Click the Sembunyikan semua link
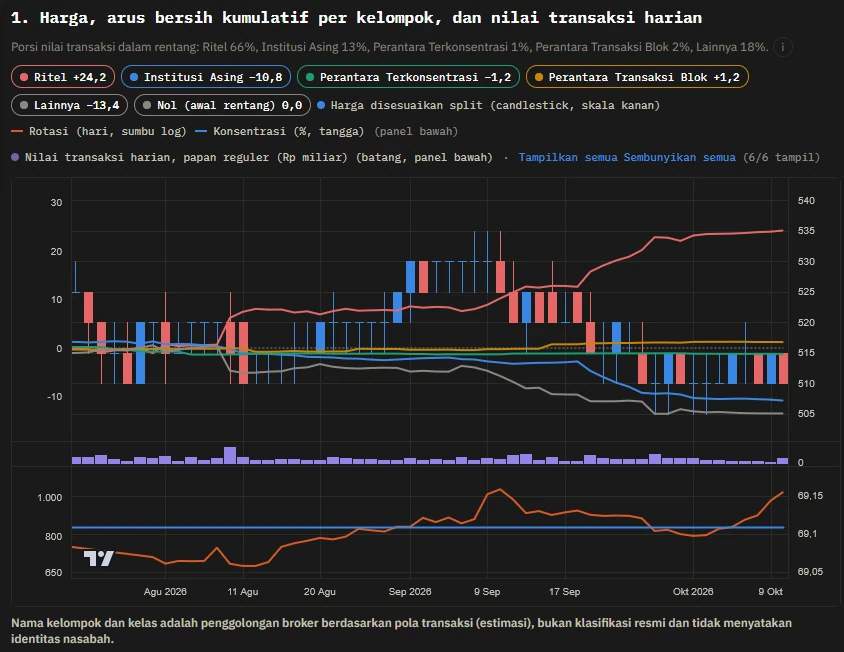This screenshot has height=652, width=844. [679, 157]
